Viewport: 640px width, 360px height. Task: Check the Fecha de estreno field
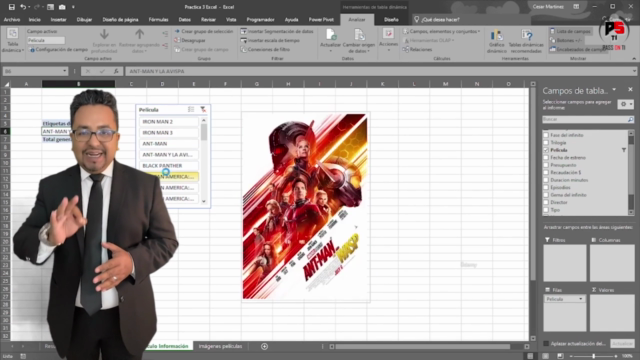coord(546,158)
